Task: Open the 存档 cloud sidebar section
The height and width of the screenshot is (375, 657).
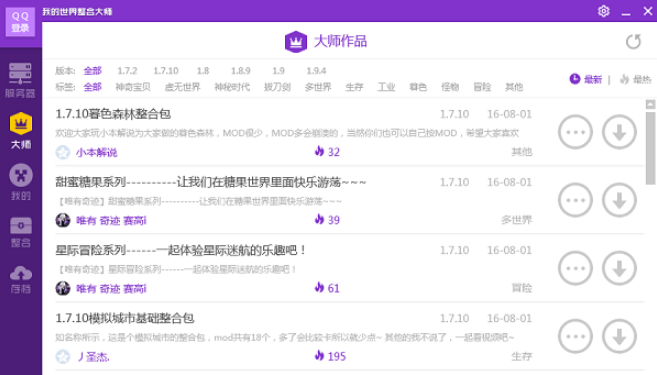Action: (x=21, y=279)
